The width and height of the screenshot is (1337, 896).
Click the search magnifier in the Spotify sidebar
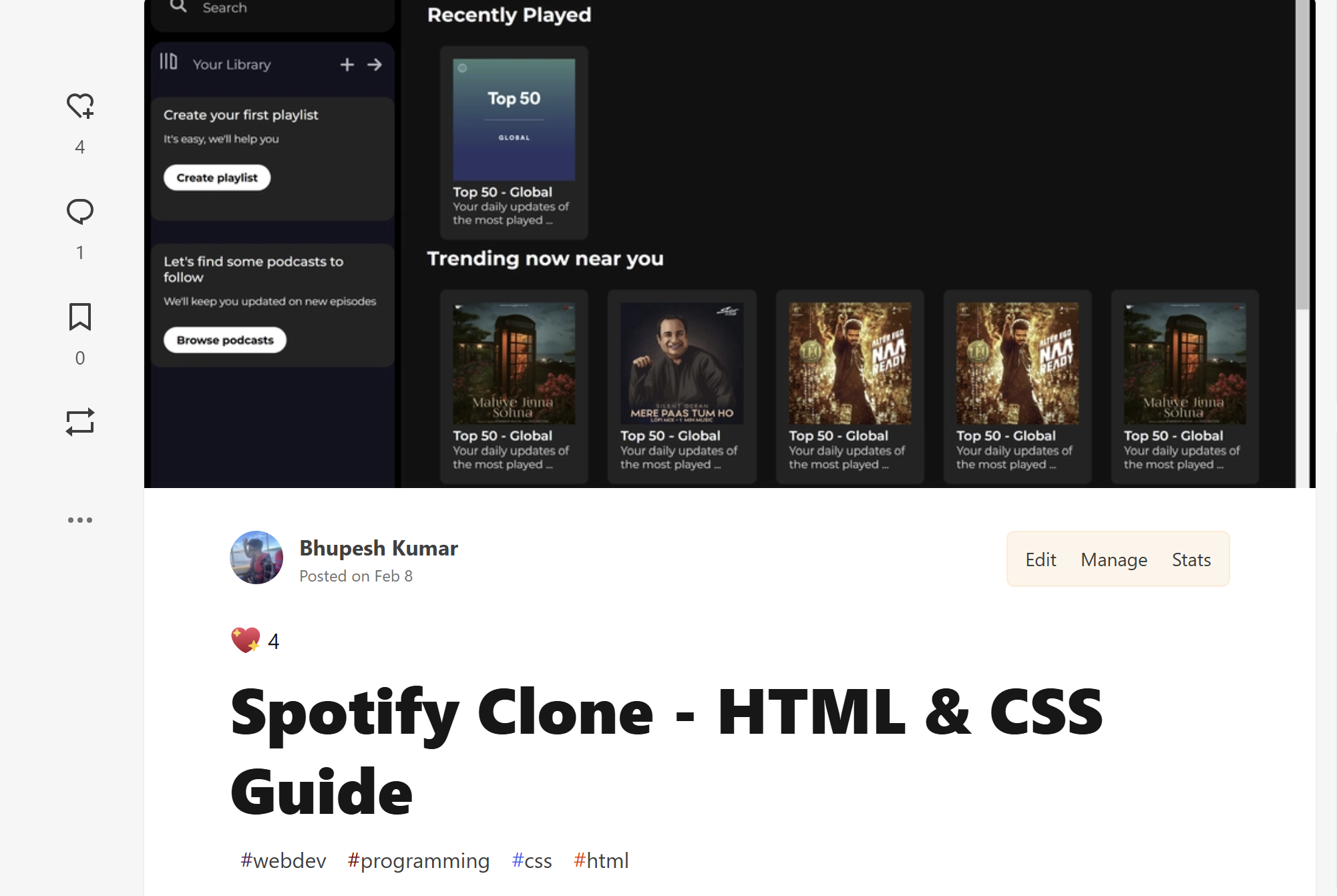click(x=178, y=5)
